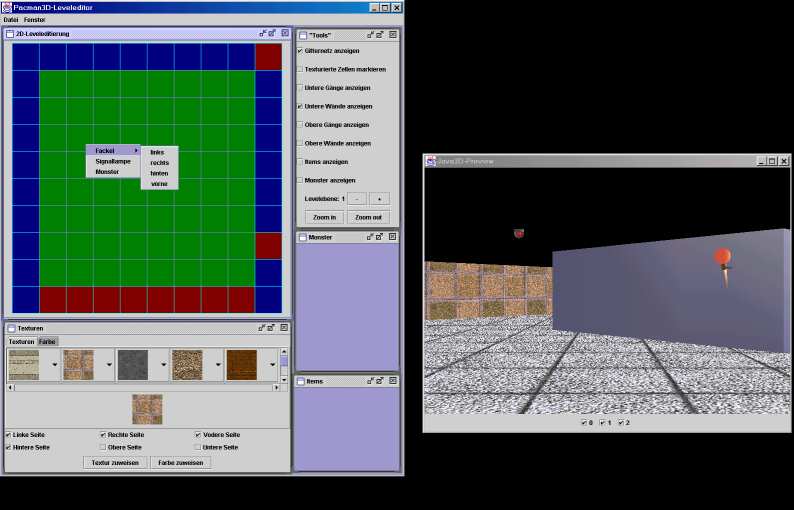The width and height of the screenshot is (794, 510).
Task: Check the Obere Seite option
Action: coord(103,447)
